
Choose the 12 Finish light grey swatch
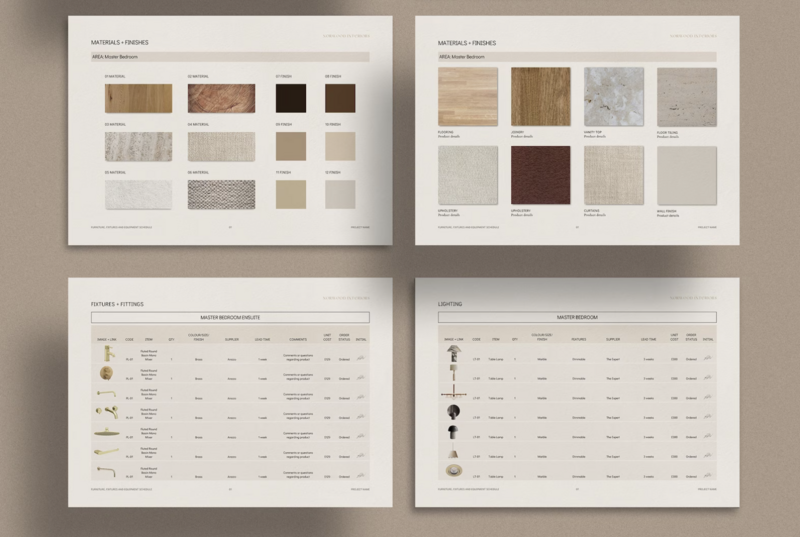point(340,194)
